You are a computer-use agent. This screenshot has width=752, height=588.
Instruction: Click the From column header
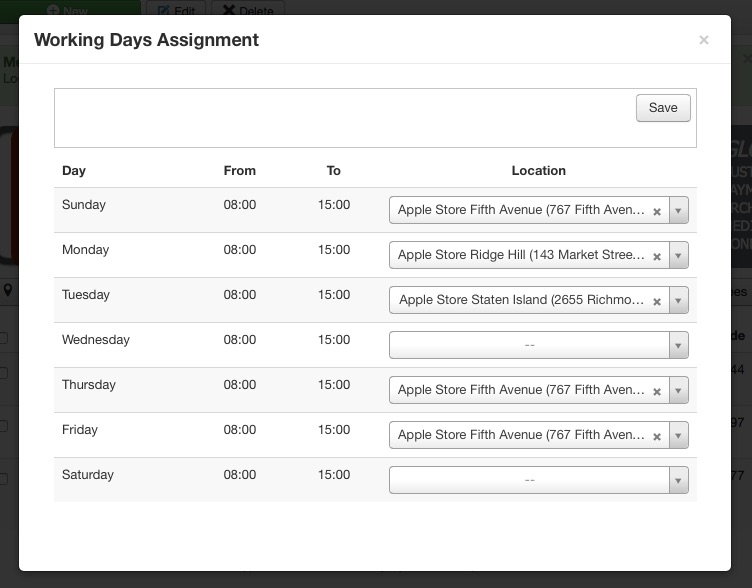pyautogui.click(x=240, y=171)
